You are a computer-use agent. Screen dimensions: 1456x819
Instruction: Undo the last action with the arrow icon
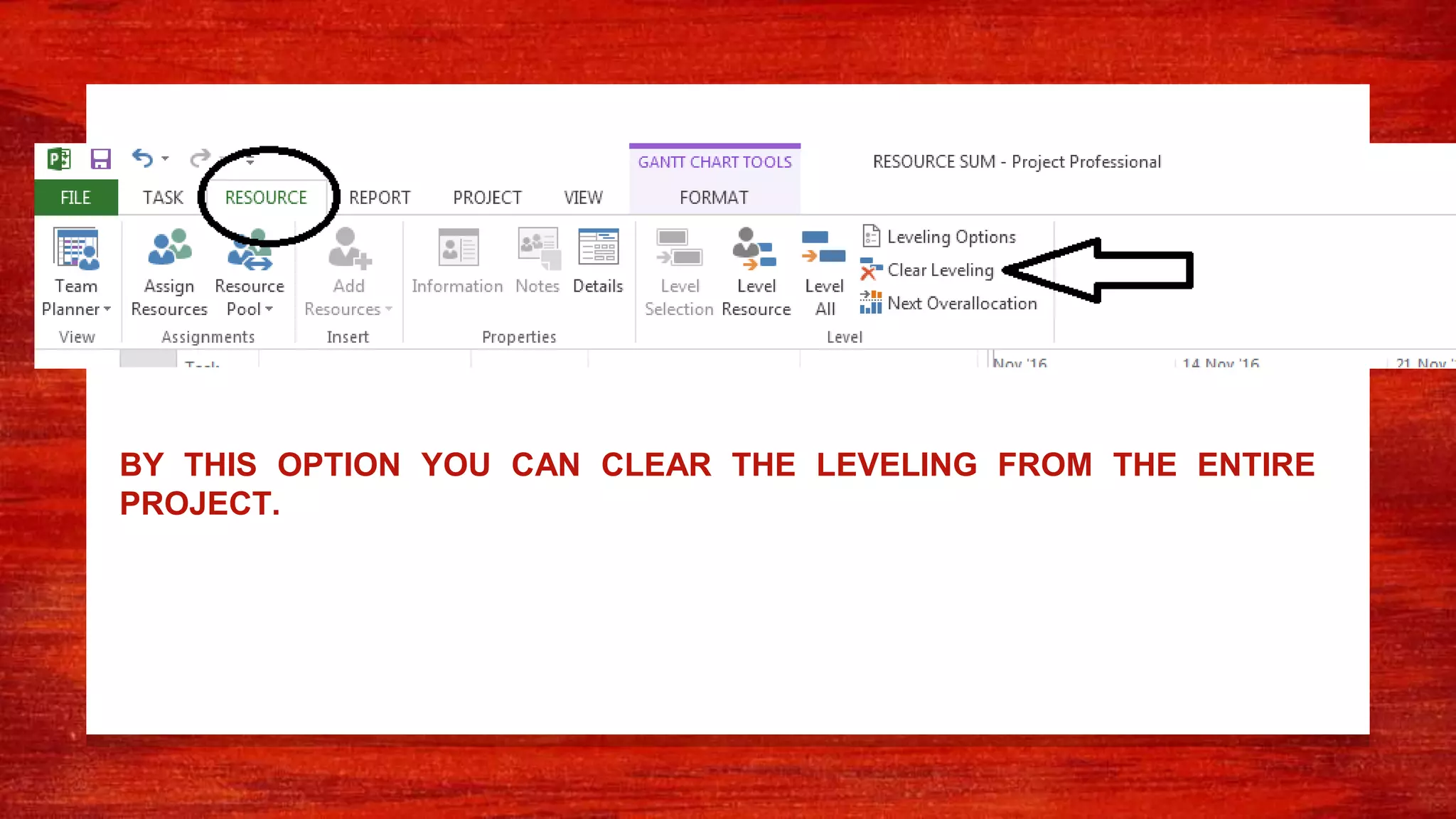coord(143,158)
